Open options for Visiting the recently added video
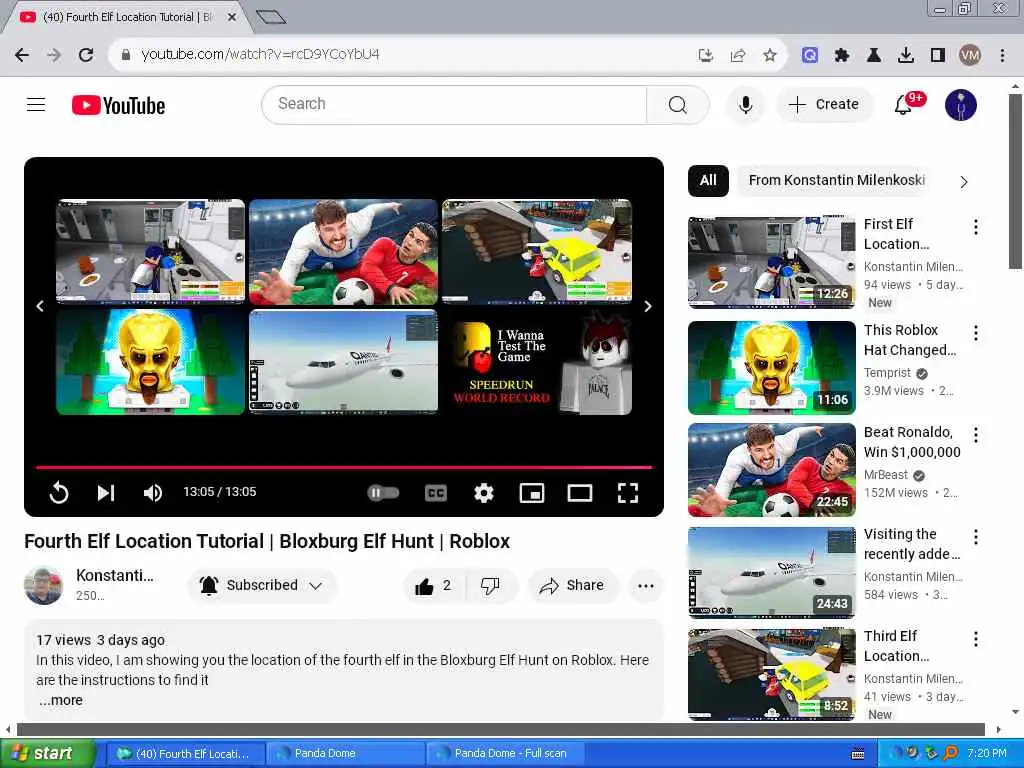Image resolution: width=1024 pixels, height=768 pixels. 976,537
